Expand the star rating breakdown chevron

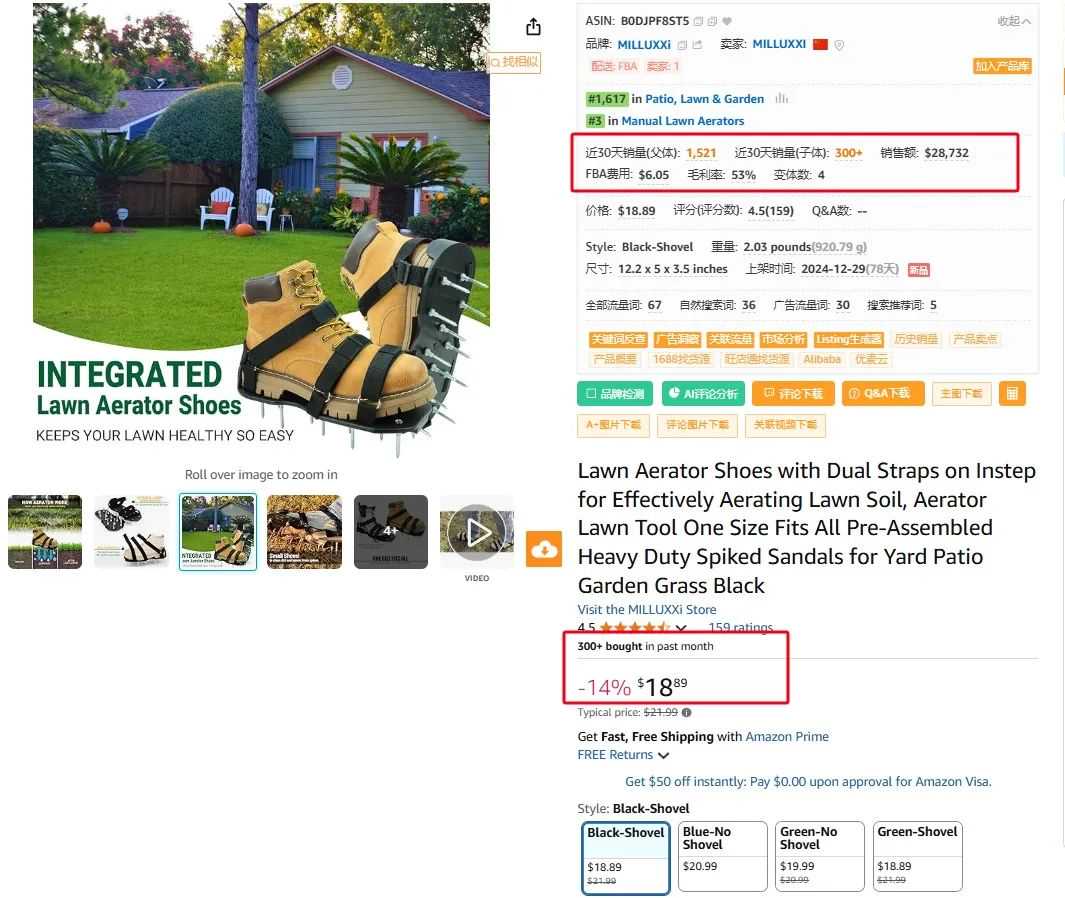coord(681,628)
